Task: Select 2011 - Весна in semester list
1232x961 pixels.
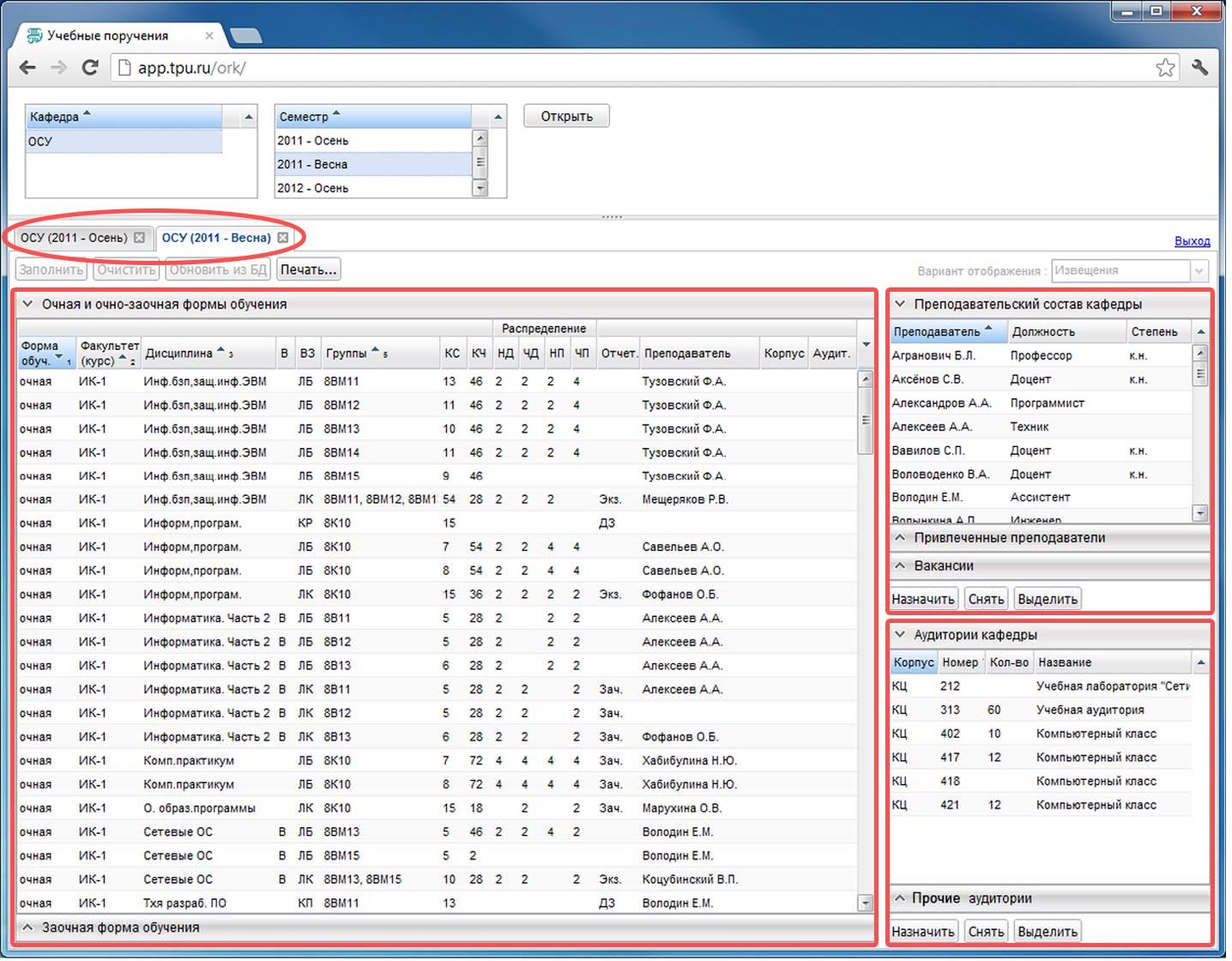Action: point(373,164)
